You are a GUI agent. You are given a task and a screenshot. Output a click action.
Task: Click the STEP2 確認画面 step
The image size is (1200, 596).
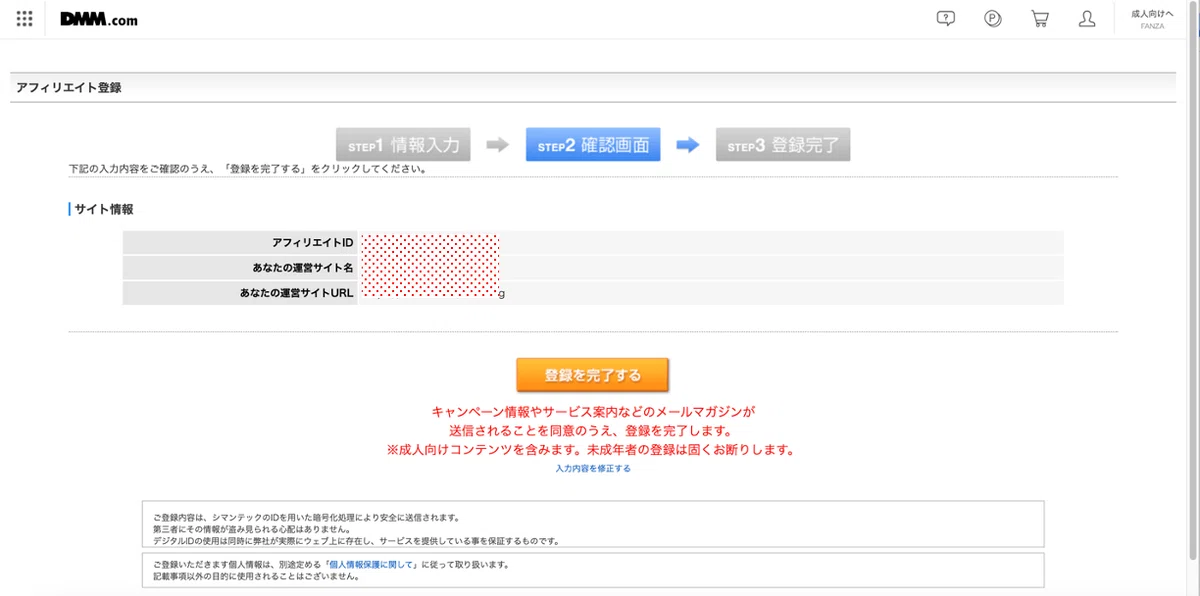[x=593, y=145]
